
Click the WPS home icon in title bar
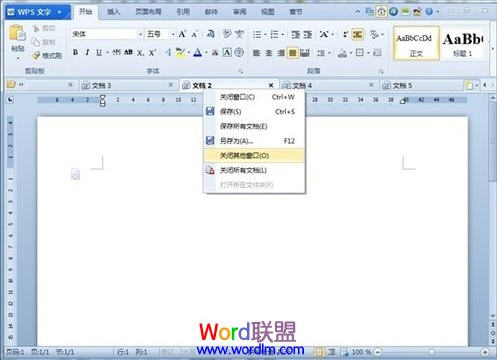click(x=381, y=12)
